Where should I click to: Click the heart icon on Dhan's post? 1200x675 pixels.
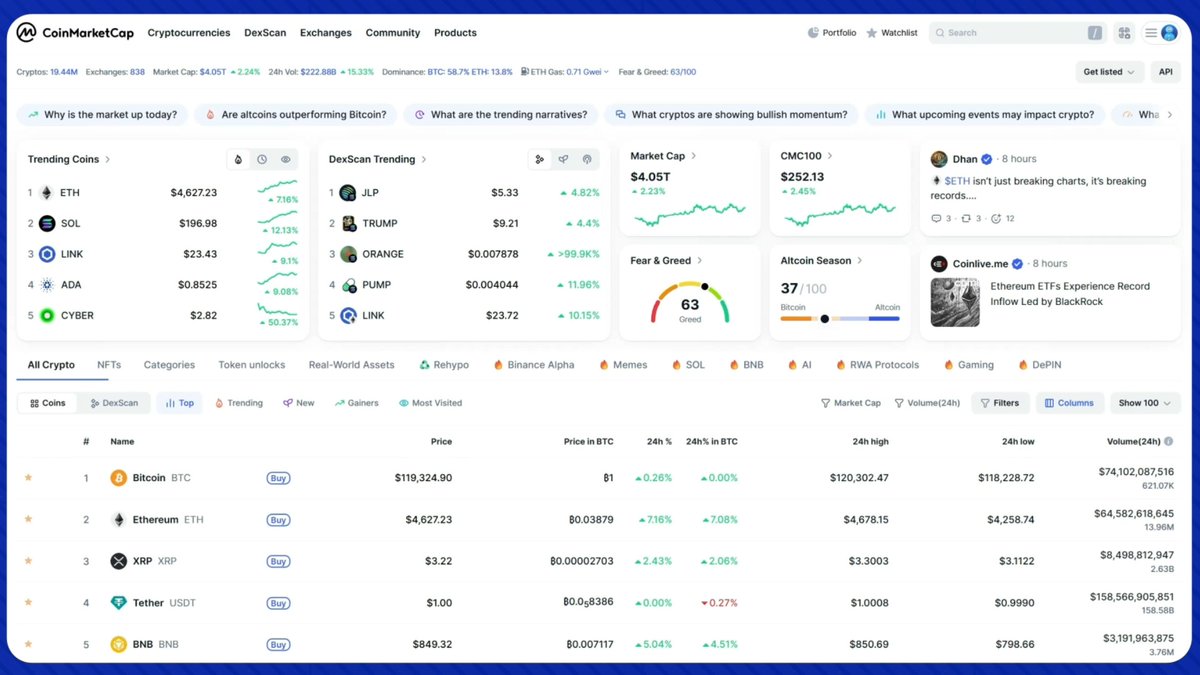pyautogui.click(x=995, y=218)
